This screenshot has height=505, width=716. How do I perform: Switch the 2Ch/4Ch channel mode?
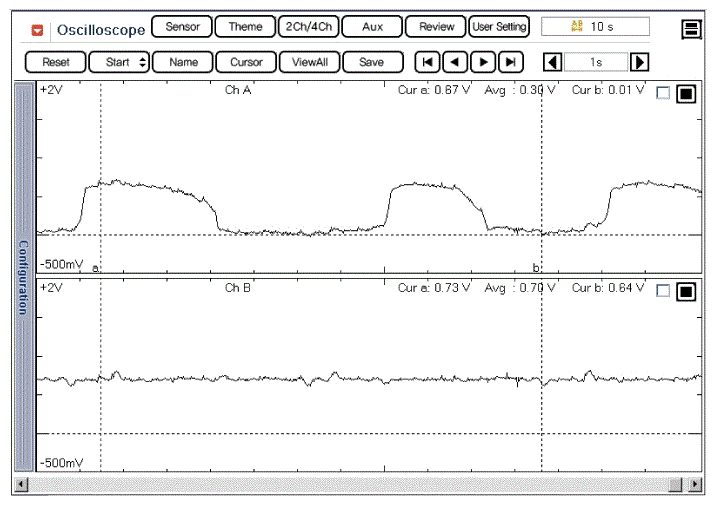[308, 27]
